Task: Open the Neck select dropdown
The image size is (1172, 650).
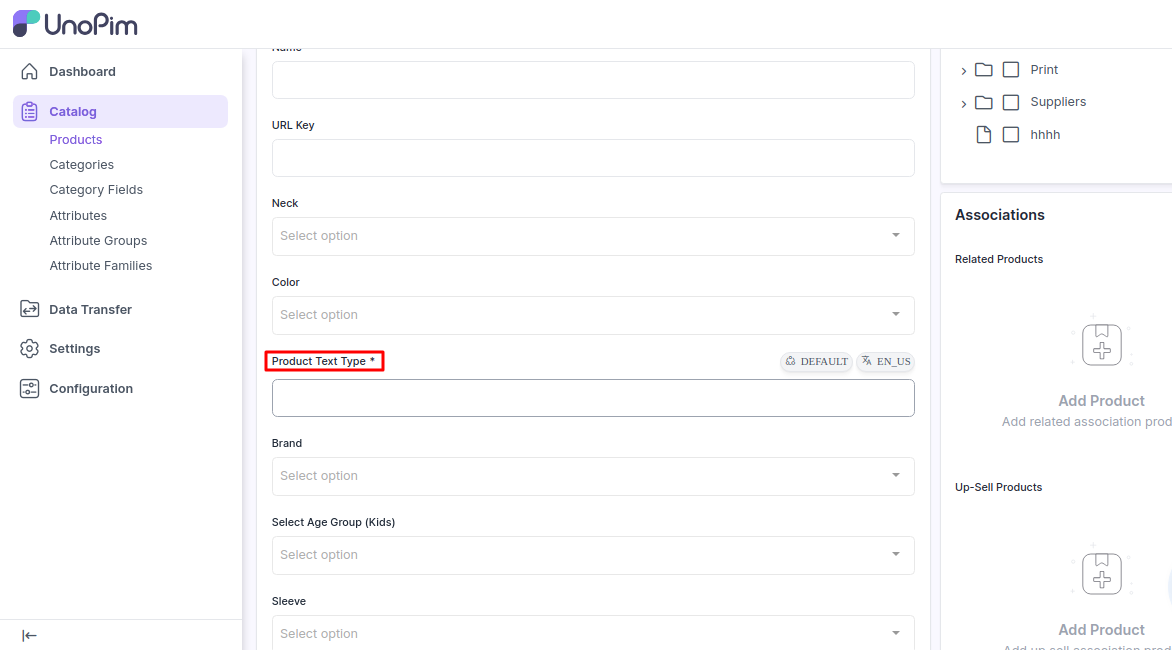Action: (x=593, y=236)
